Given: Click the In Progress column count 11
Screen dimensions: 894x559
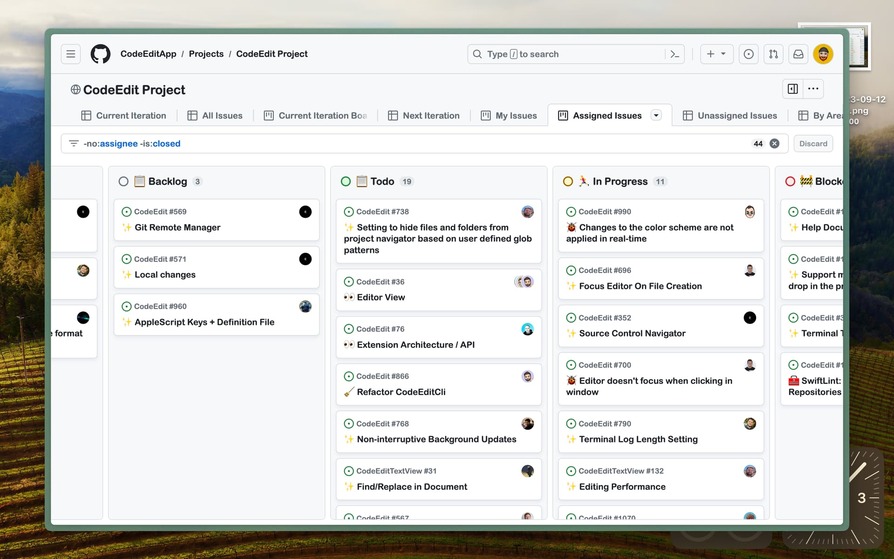Looking at the screenshot, I should tap(660, 181).
